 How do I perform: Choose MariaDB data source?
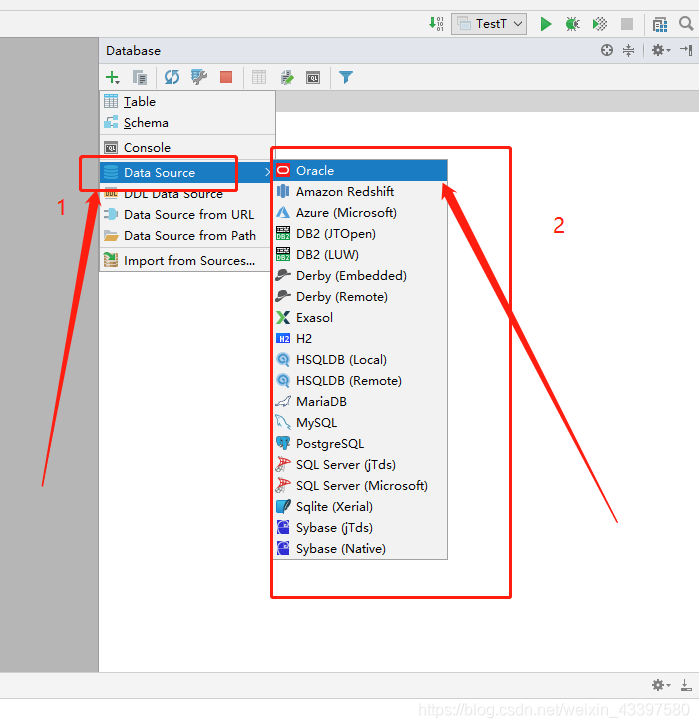pos(361,402)
